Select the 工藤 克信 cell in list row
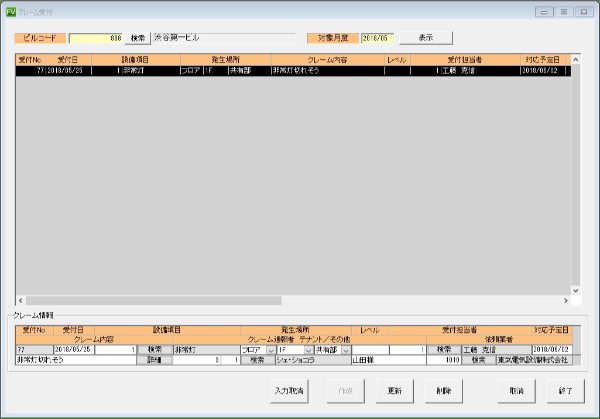 480,71
